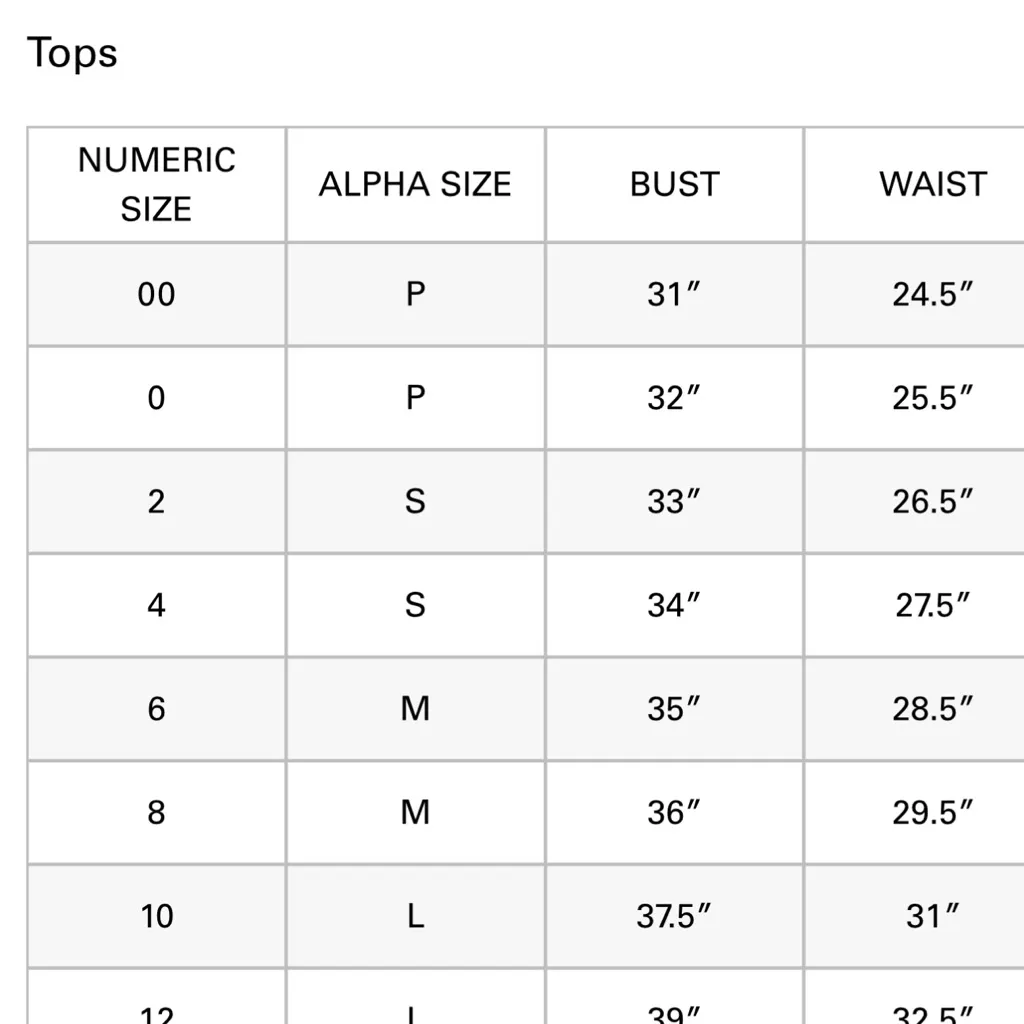Click the 31″ bust measurement cell
The image size is (1024, 1024).
674,294
